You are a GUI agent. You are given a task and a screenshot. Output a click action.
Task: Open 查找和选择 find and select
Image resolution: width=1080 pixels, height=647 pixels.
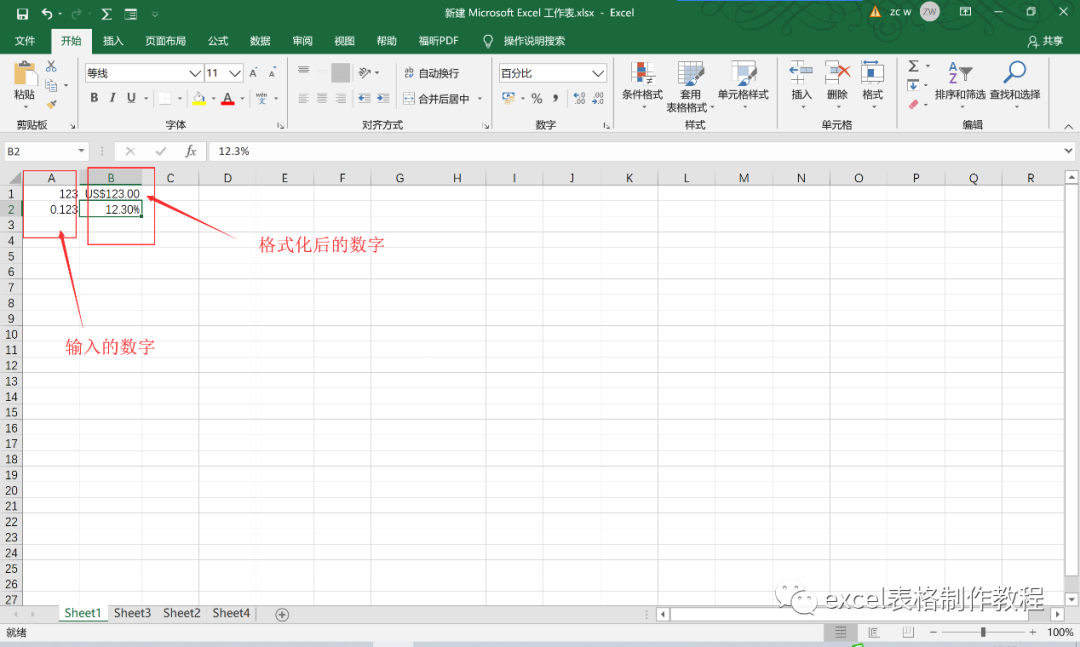pyautogui.click(x=1015, y=84)
